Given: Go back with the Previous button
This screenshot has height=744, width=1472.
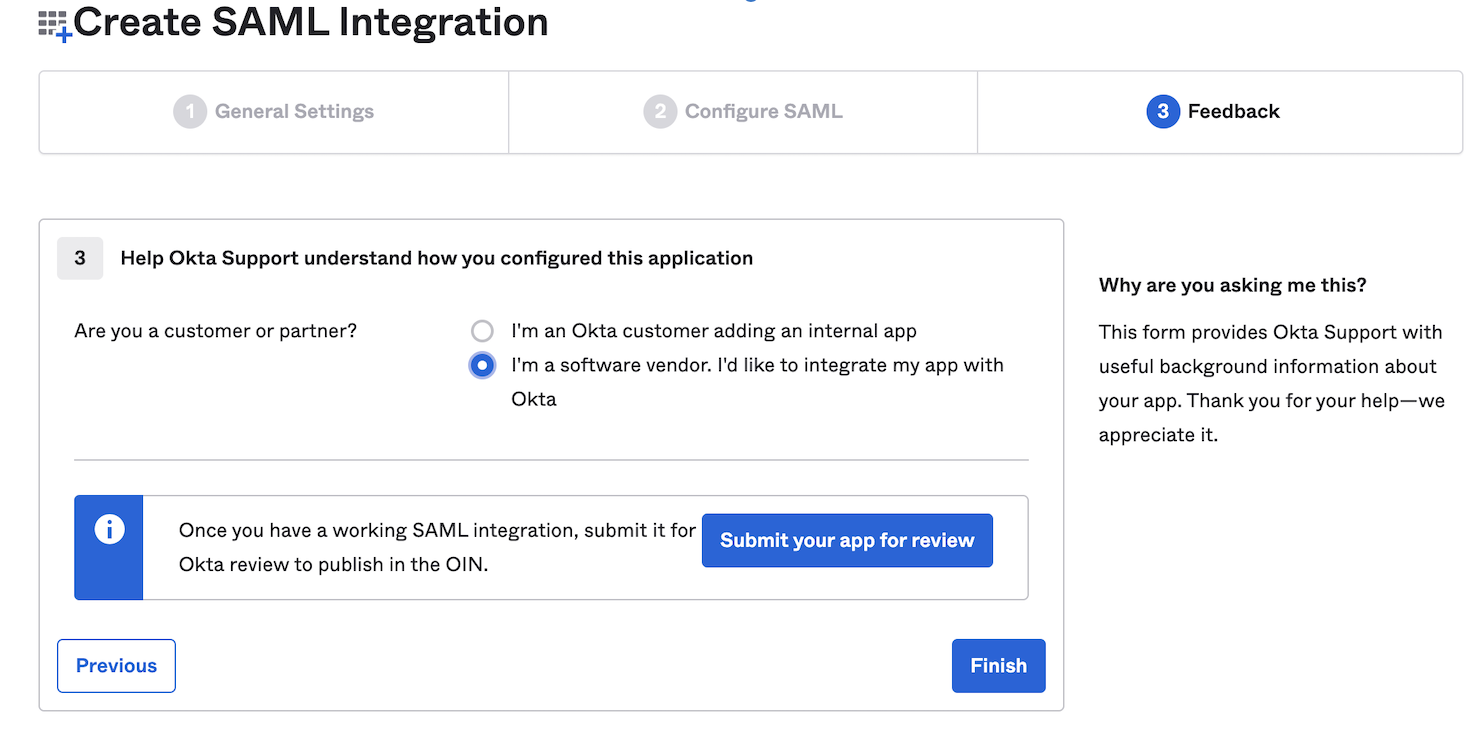Looking at the screenshot, I should (116, 666).
